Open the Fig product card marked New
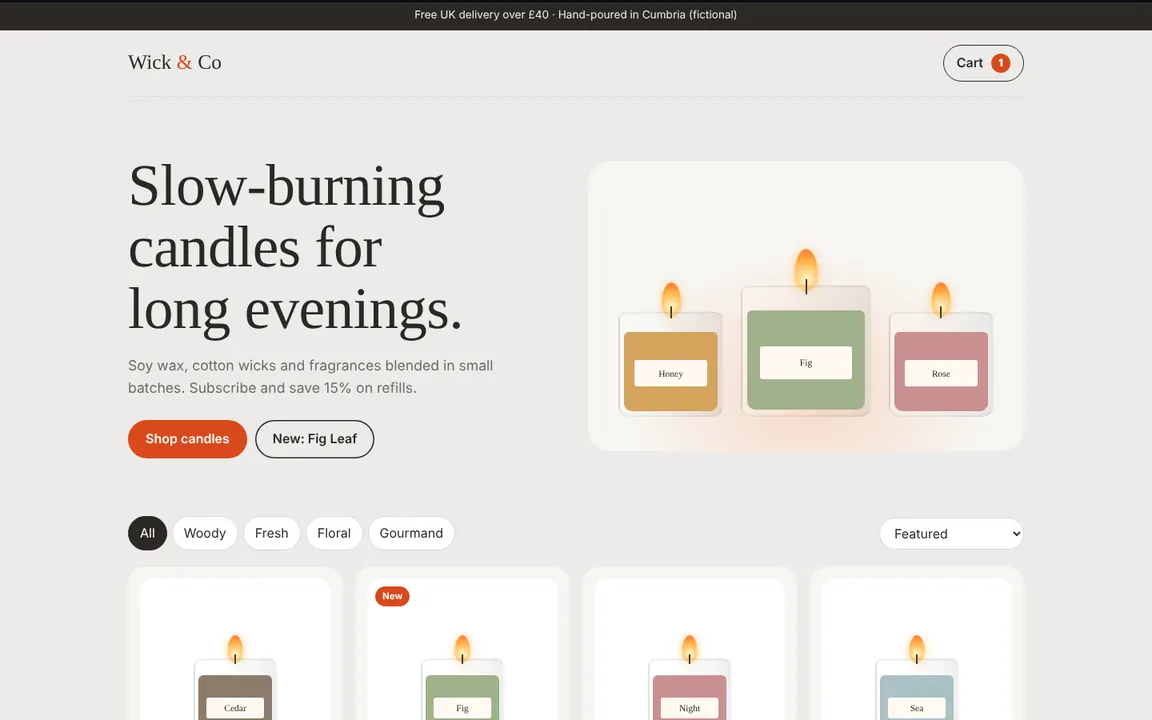The width and height of the screenshot is (1152, 720). (462, 644)
